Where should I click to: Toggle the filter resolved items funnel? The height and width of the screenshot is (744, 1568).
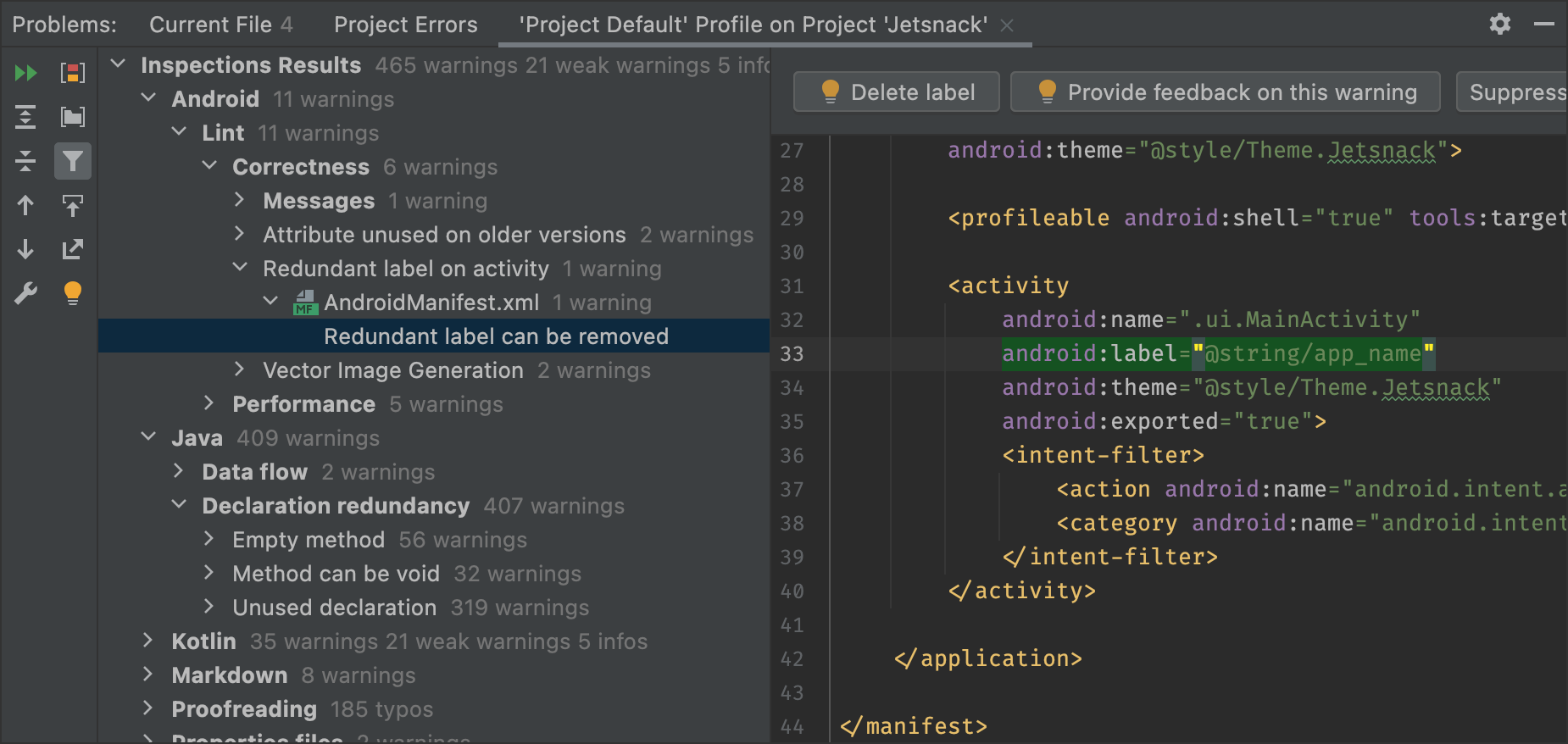tap(73, 161)
